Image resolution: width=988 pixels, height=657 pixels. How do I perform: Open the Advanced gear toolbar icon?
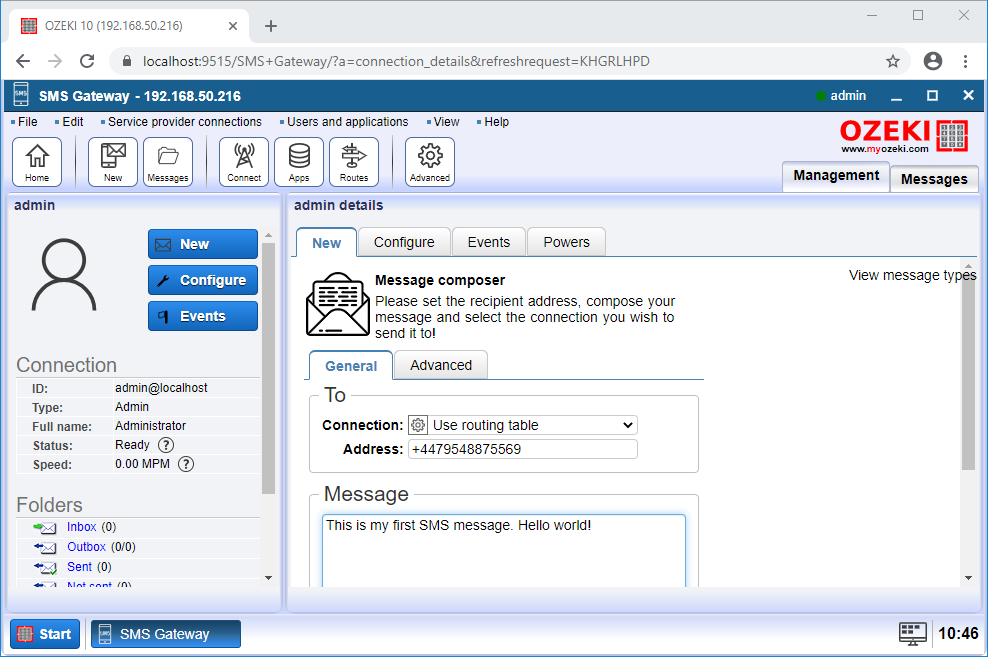tap(430, 162)
